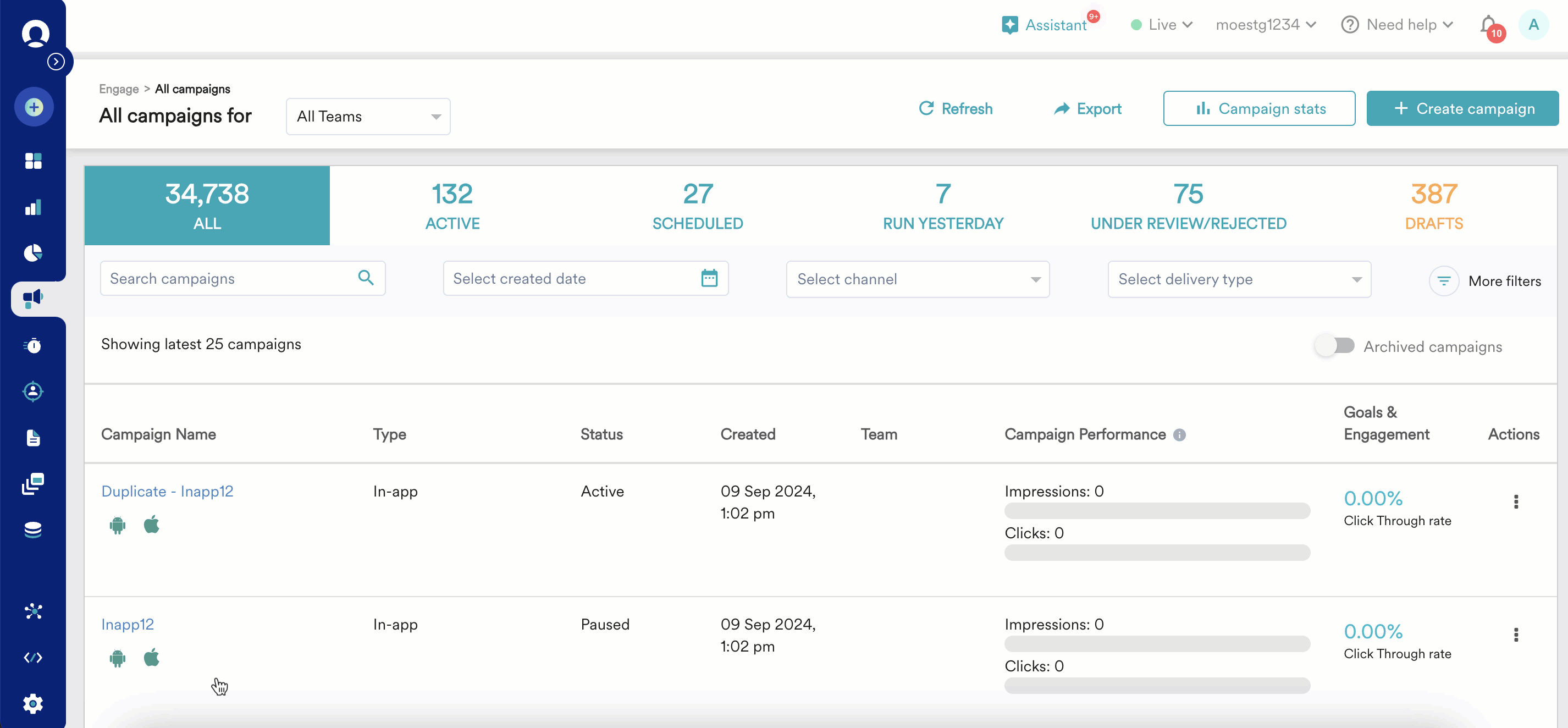Select the audience targeting icon in sidebar
Image resolution: width=1568 pixels, height=728 pixels.
pyautogui.click(x=34, y=391)
